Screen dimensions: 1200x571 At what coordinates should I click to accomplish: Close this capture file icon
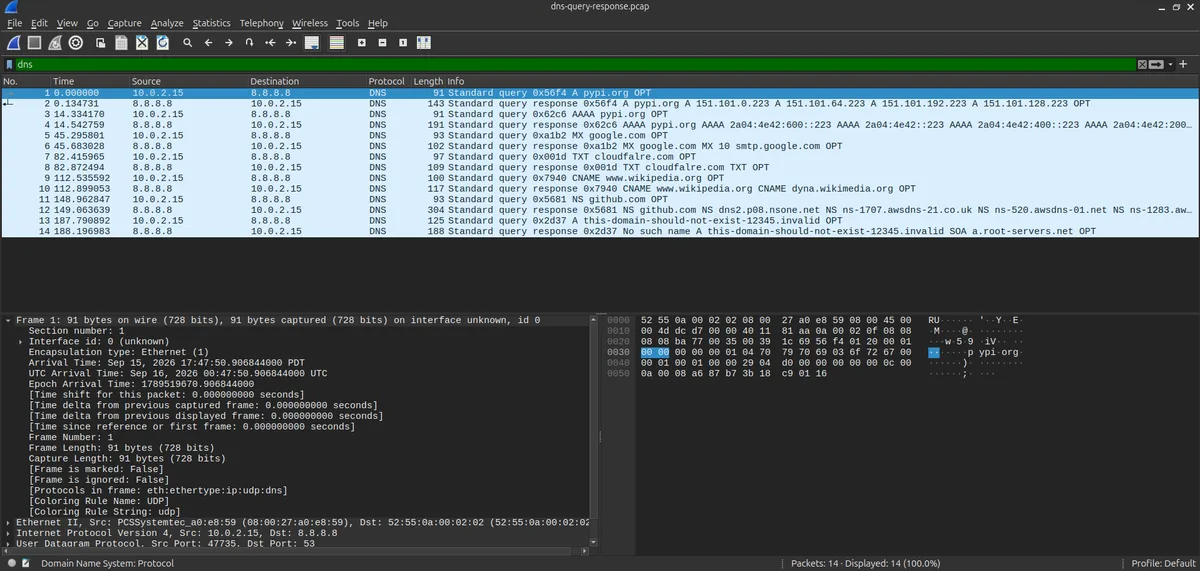[x=142, y=43]
